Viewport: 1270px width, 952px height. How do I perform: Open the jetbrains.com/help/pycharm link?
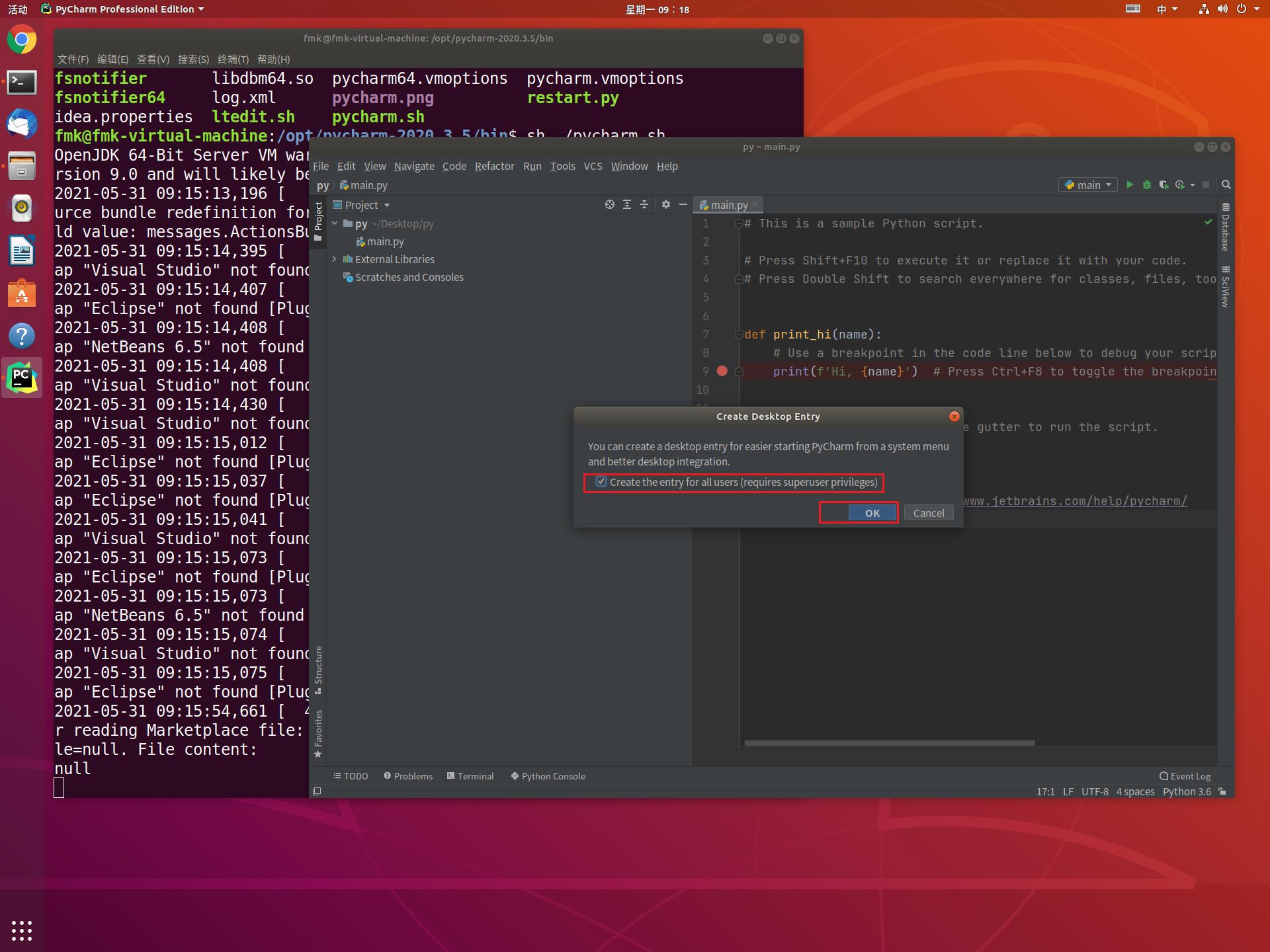(1075, 501)
